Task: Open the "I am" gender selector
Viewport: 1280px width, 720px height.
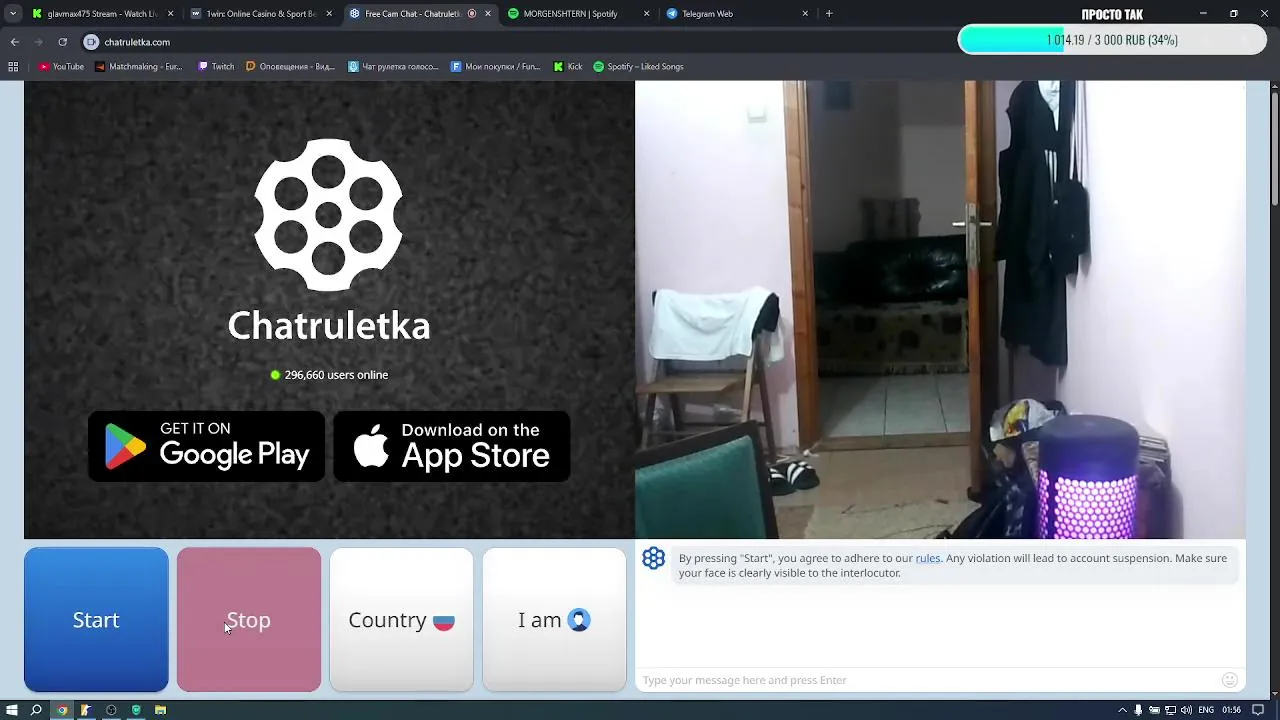Action: pyautogui.click(x=554, y=620)
